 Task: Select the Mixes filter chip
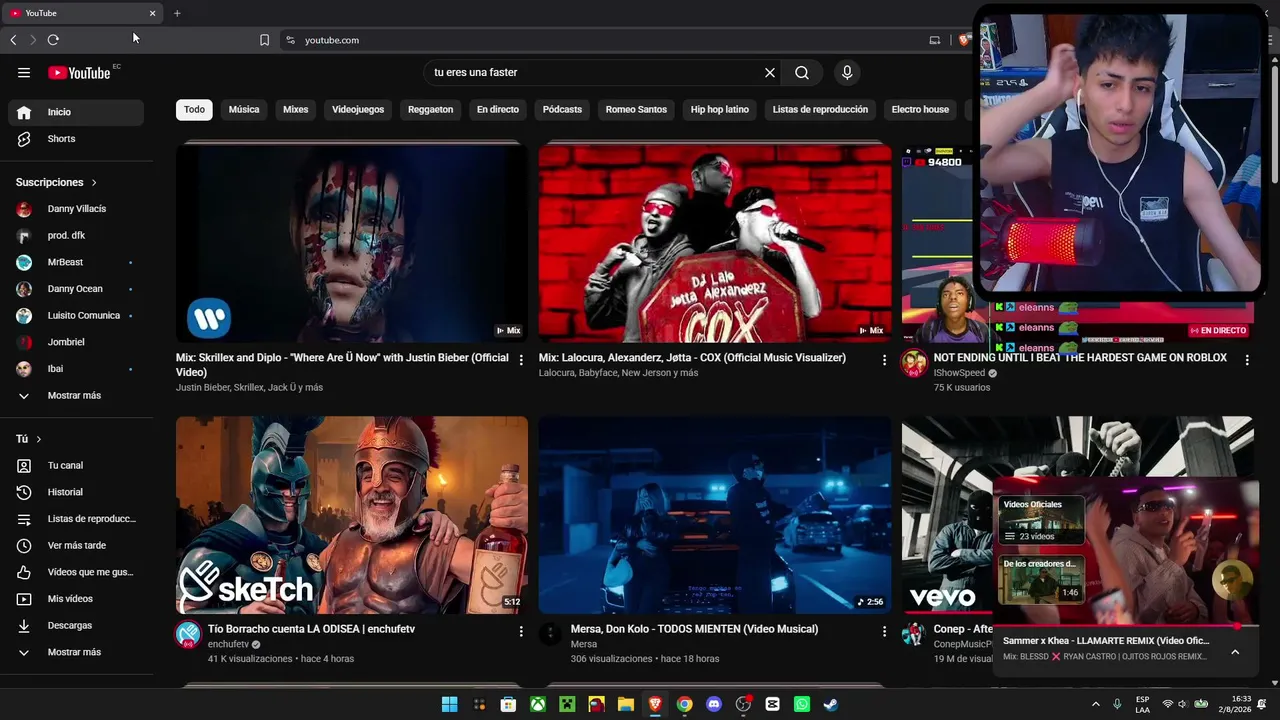pyautogui.click(x=296, y=109)
